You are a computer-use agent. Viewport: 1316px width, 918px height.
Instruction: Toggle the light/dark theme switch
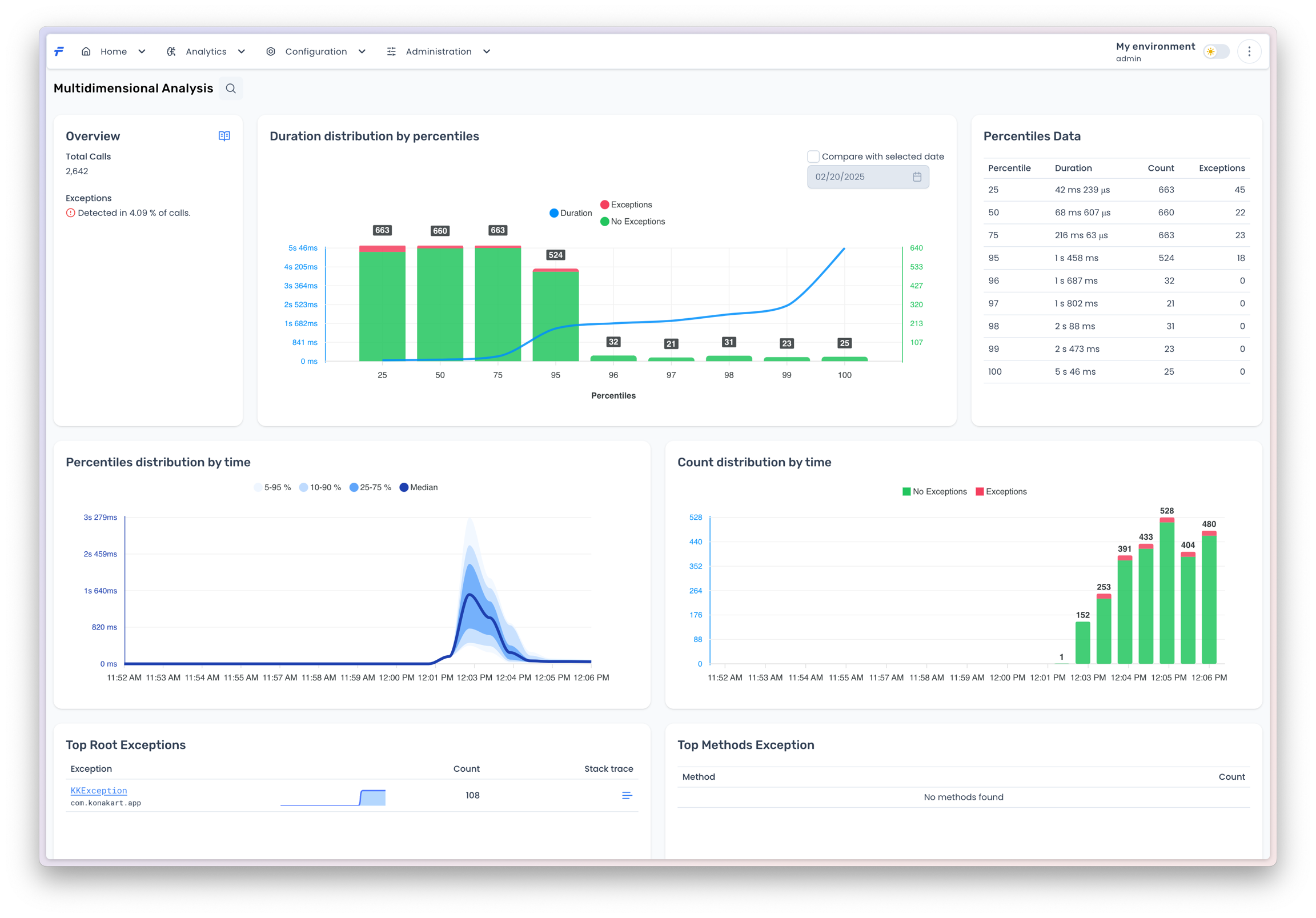click(1215, 51)
